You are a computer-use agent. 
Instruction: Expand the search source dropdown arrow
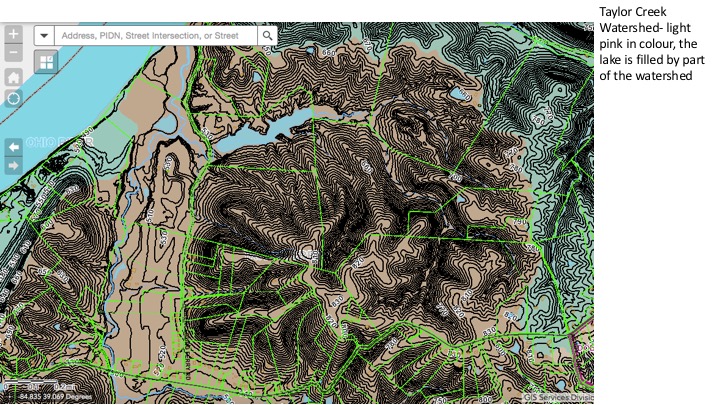click(x=45, y=35)
